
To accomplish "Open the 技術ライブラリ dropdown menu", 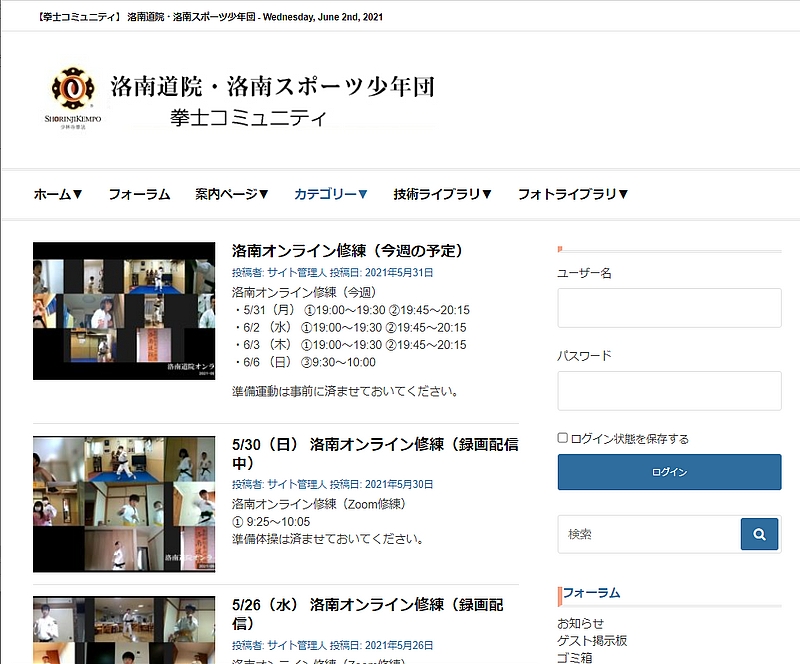I will (x=442, y=194).
